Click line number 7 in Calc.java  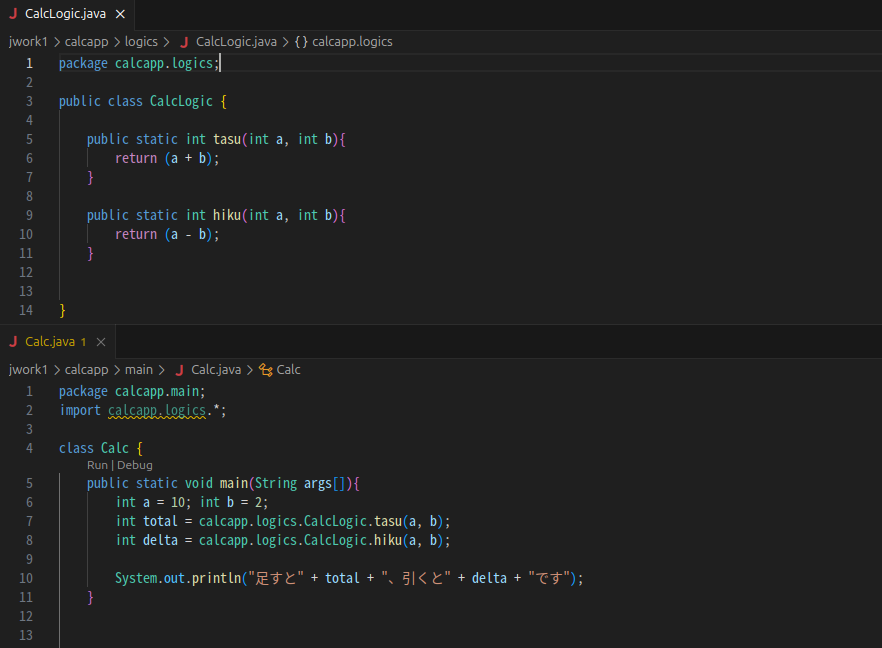coord(29,521)
